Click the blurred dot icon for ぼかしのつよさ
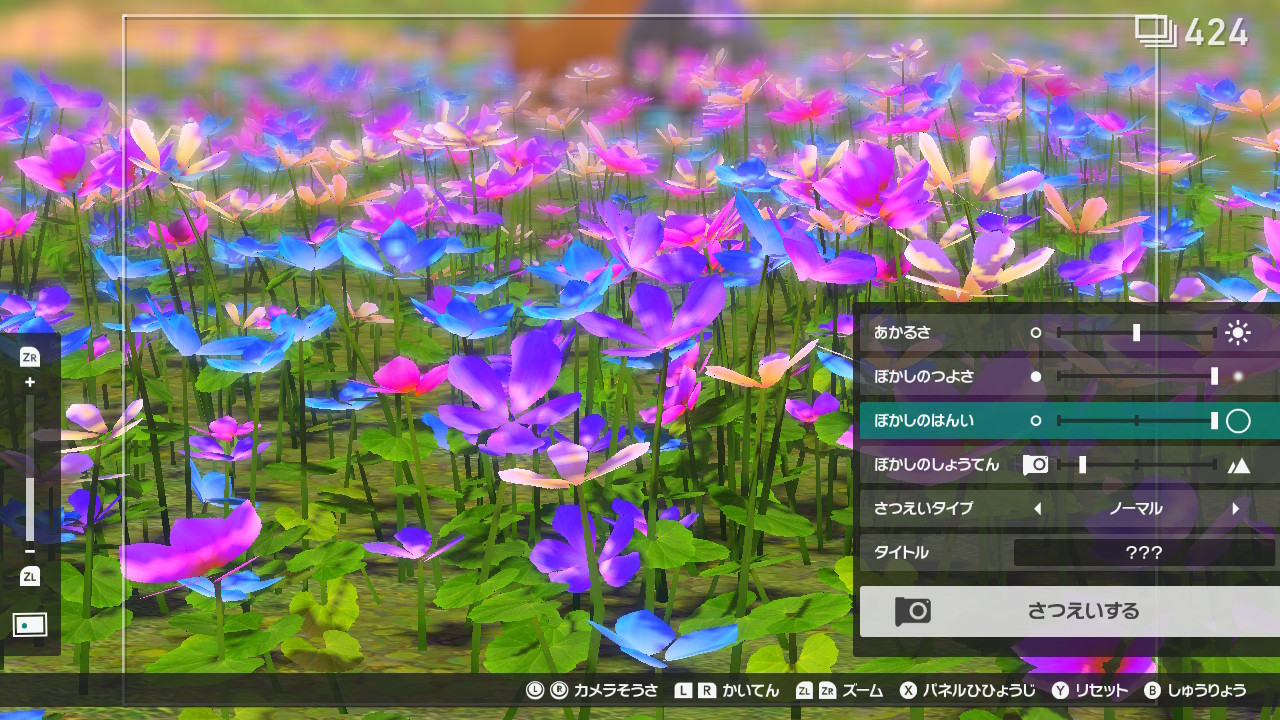 coord(1238,377)
